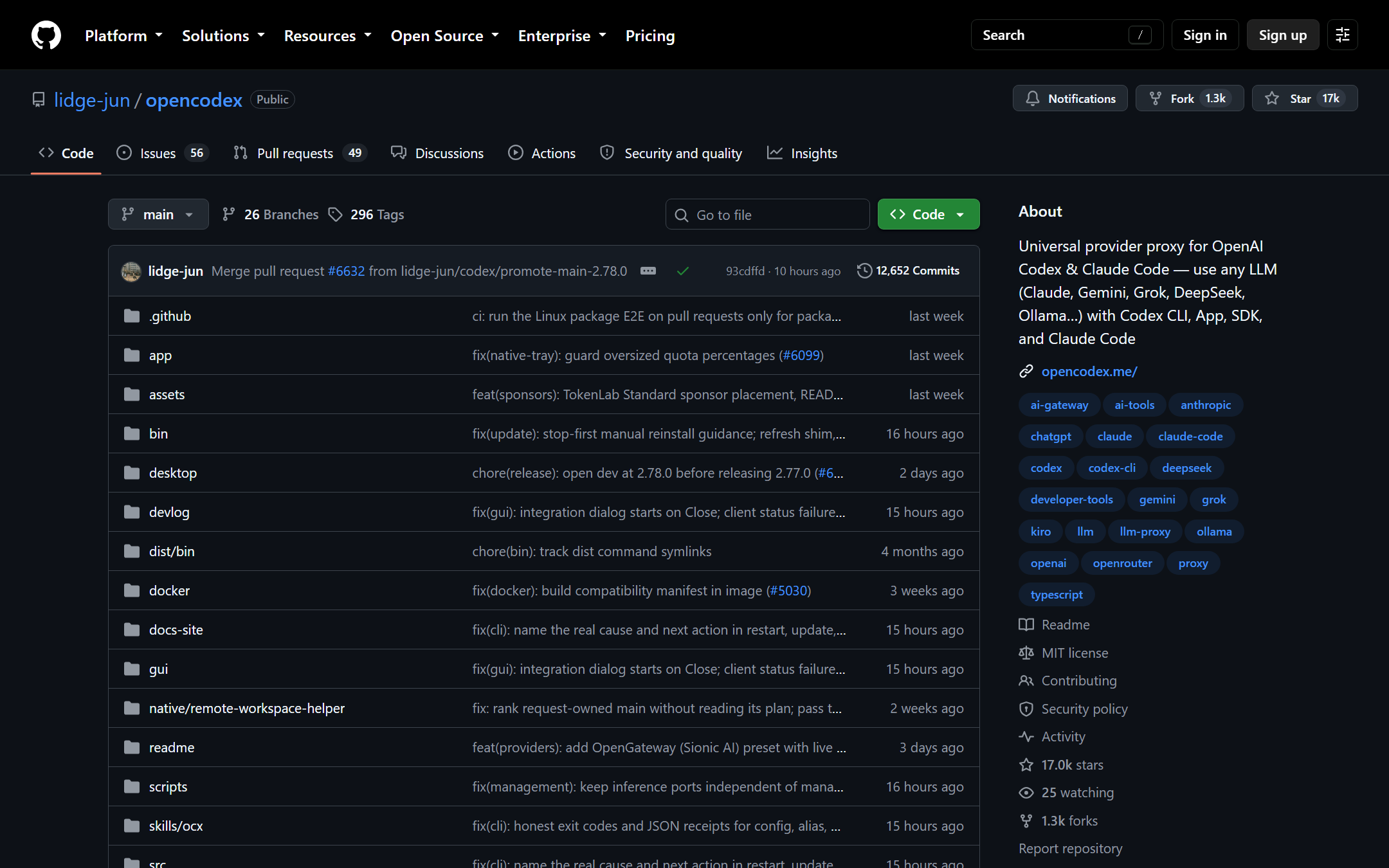Viewport: 1389px width, 868px height.
Task: Click the GitHub logo icon
Action: point(46,35)
